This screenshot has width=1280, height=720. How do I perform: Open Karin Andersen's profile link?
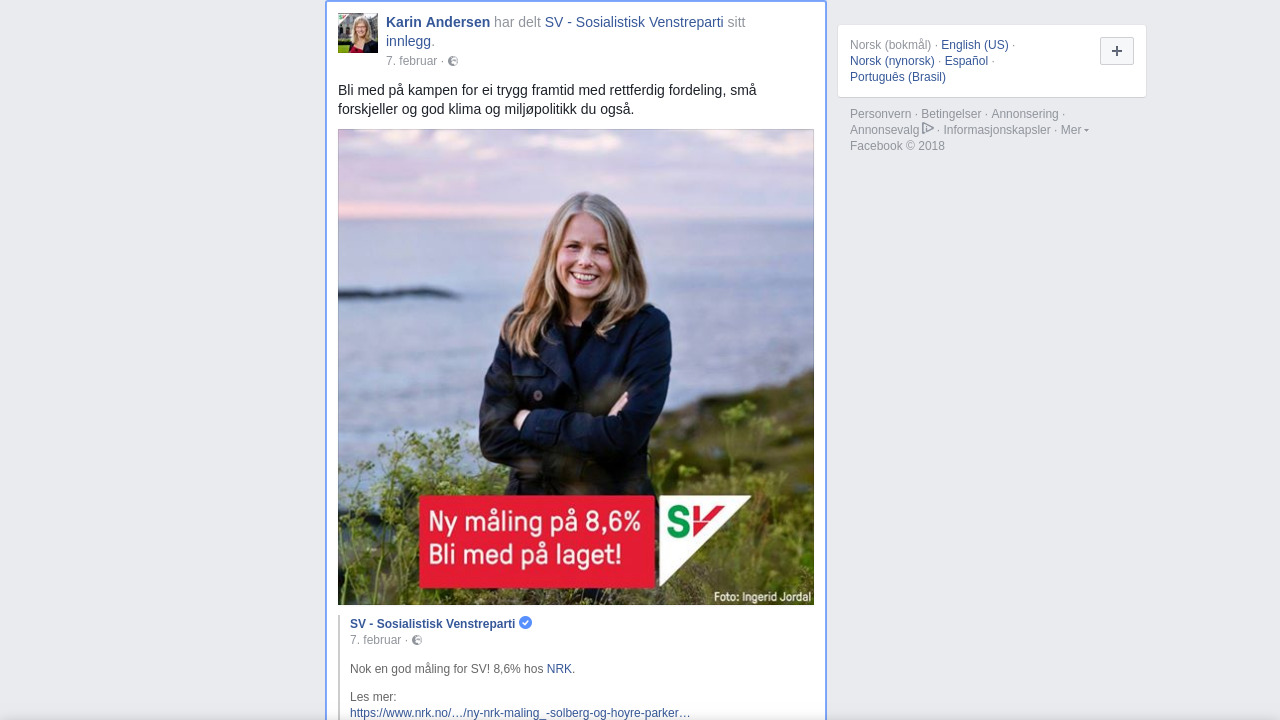[x=438, y=22]
